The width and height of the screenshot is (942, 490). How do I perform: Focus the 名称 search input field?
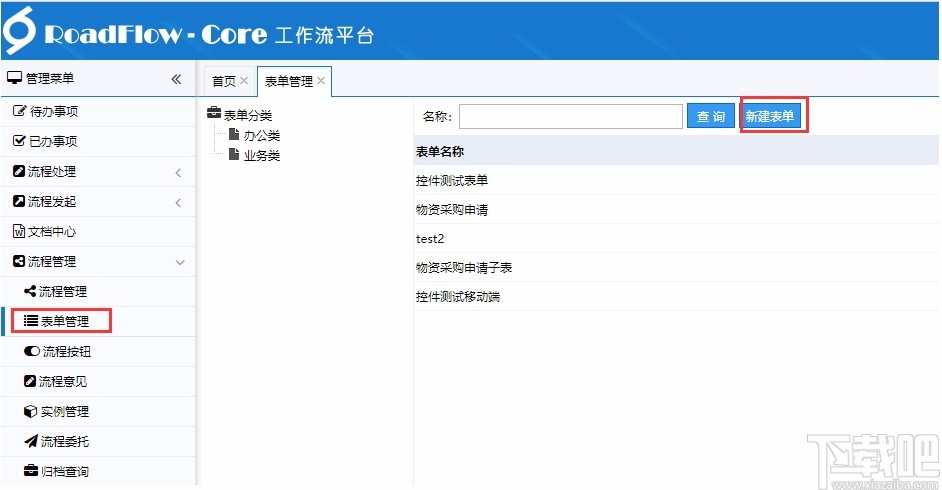(x=571, y=116)
